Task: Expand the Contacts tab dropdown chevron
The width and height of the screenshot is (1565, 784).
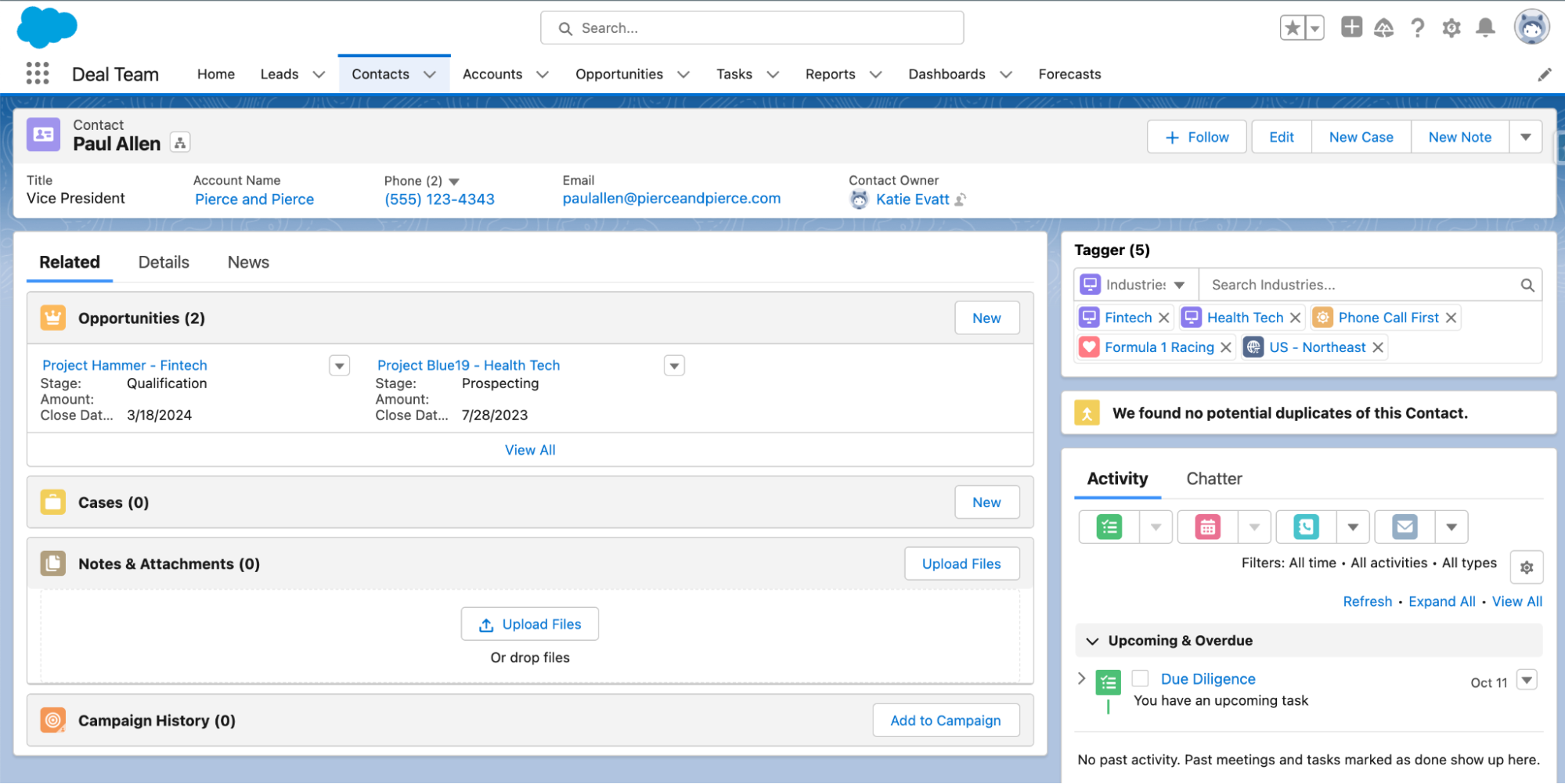Action: [430, 74]
